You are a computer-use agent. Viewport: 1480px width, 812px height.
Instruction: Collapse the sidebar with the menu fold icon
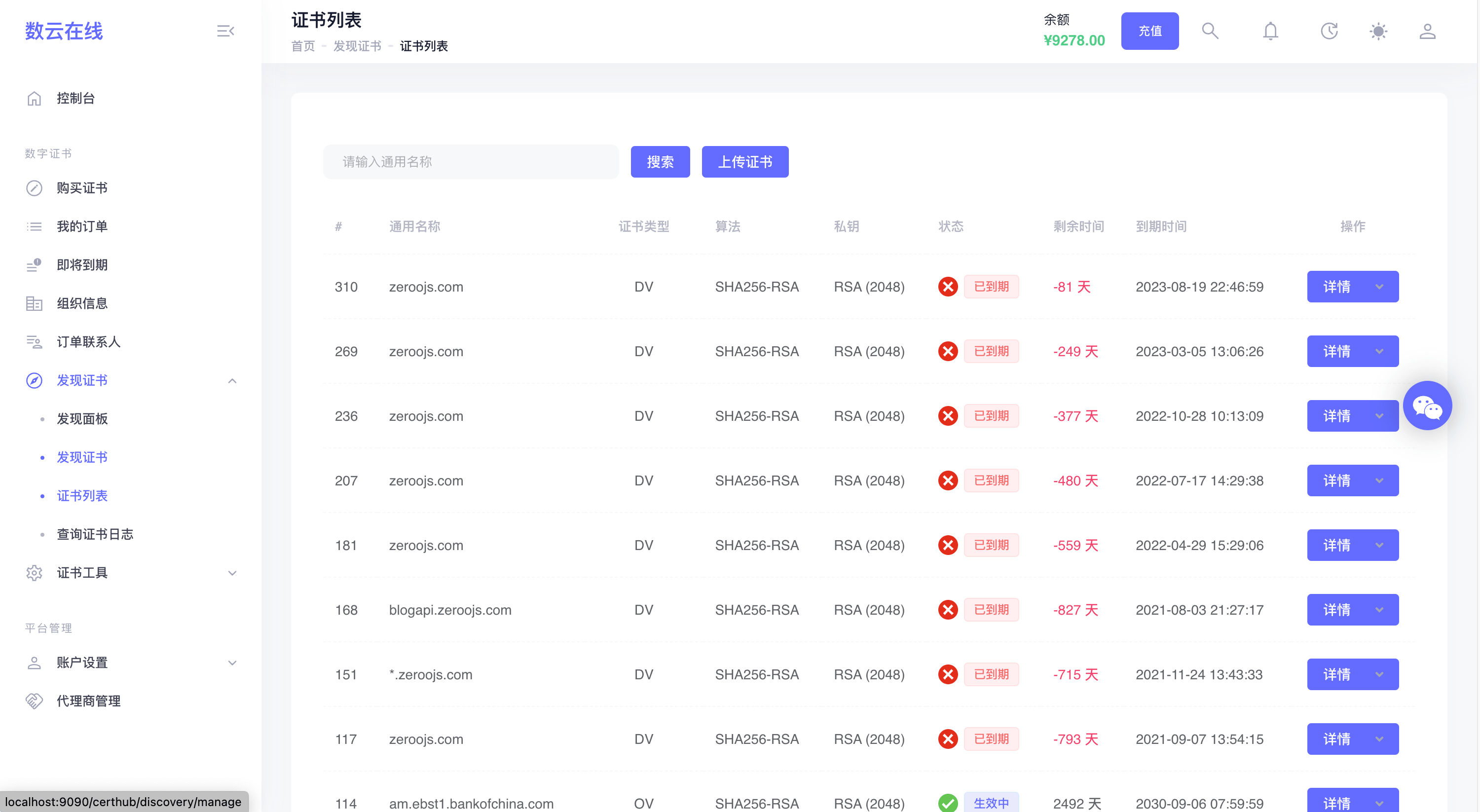tap(225, 31)
